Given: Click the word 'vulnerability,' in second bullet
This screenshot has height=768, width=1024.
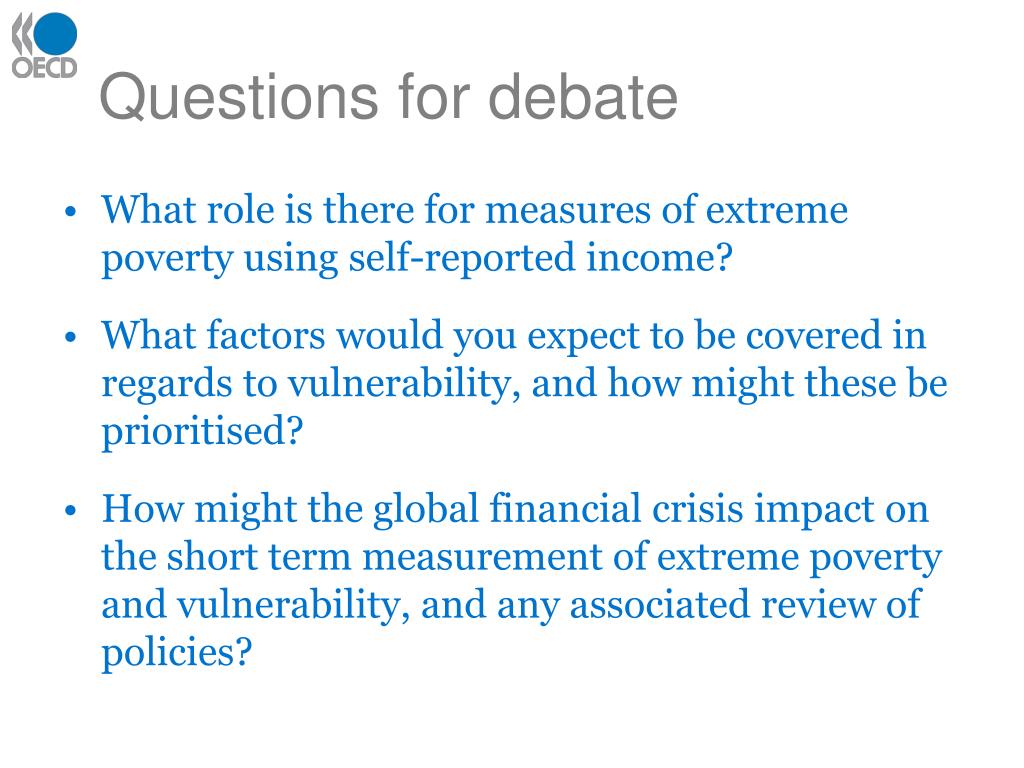Looking at the screenshot, I should (x=404, y=383).
